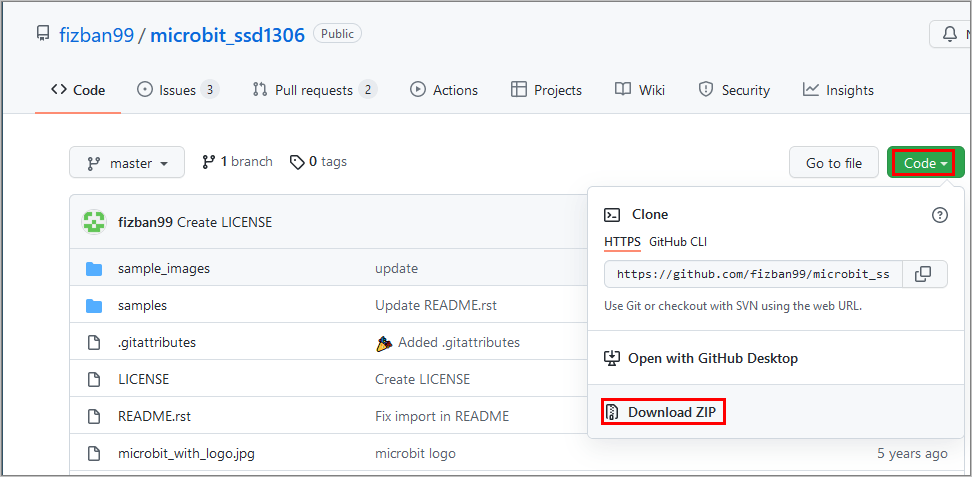Open the fizban99 owner link
Screen dimensions: 972x477
(x=96, y=35)
